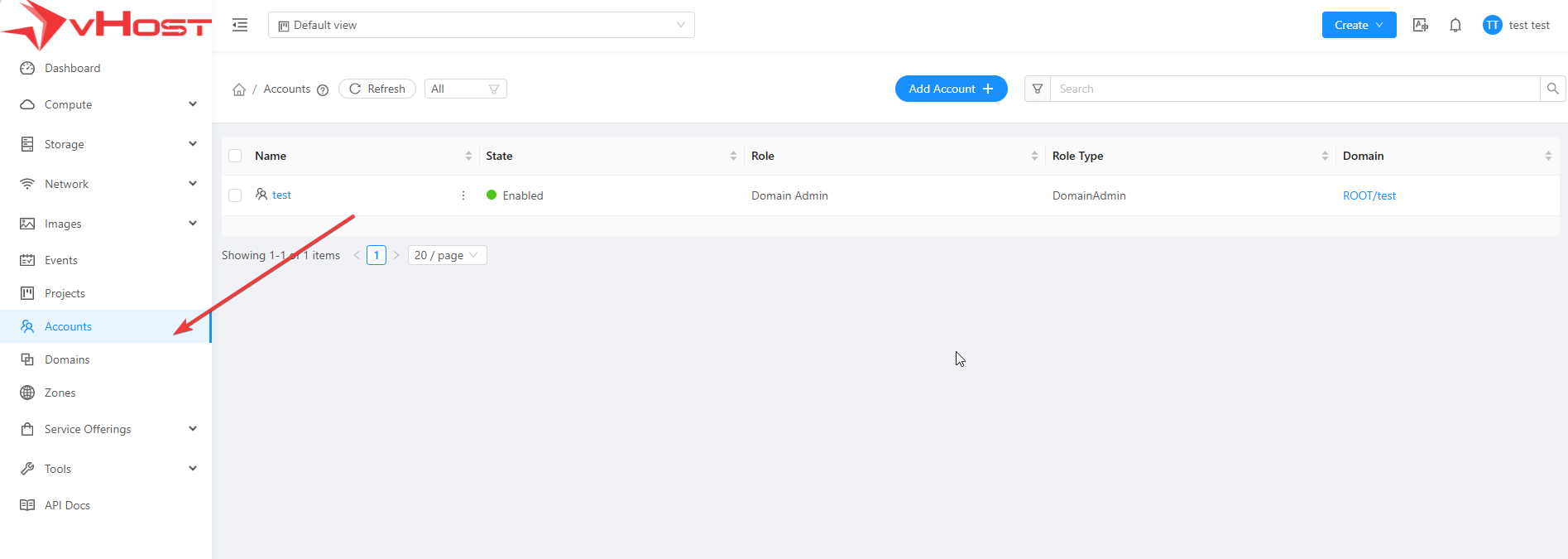Click the home breadcrumb icon
The height and width of the screenshot is (559, 1568).
click(239, 89)
